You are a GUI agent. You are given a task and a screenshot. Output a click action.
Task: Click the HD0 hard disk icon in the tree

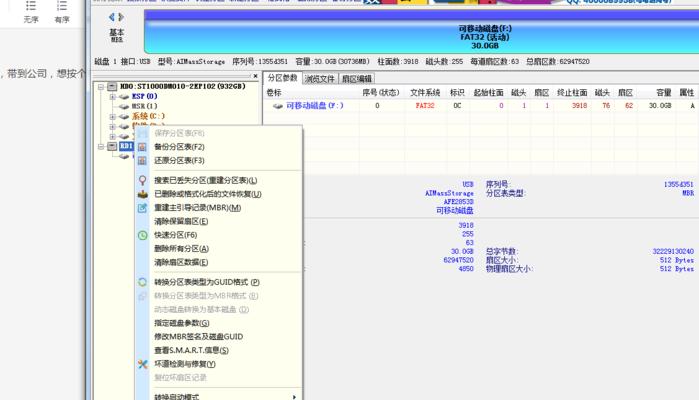click(x=112, y=87)
